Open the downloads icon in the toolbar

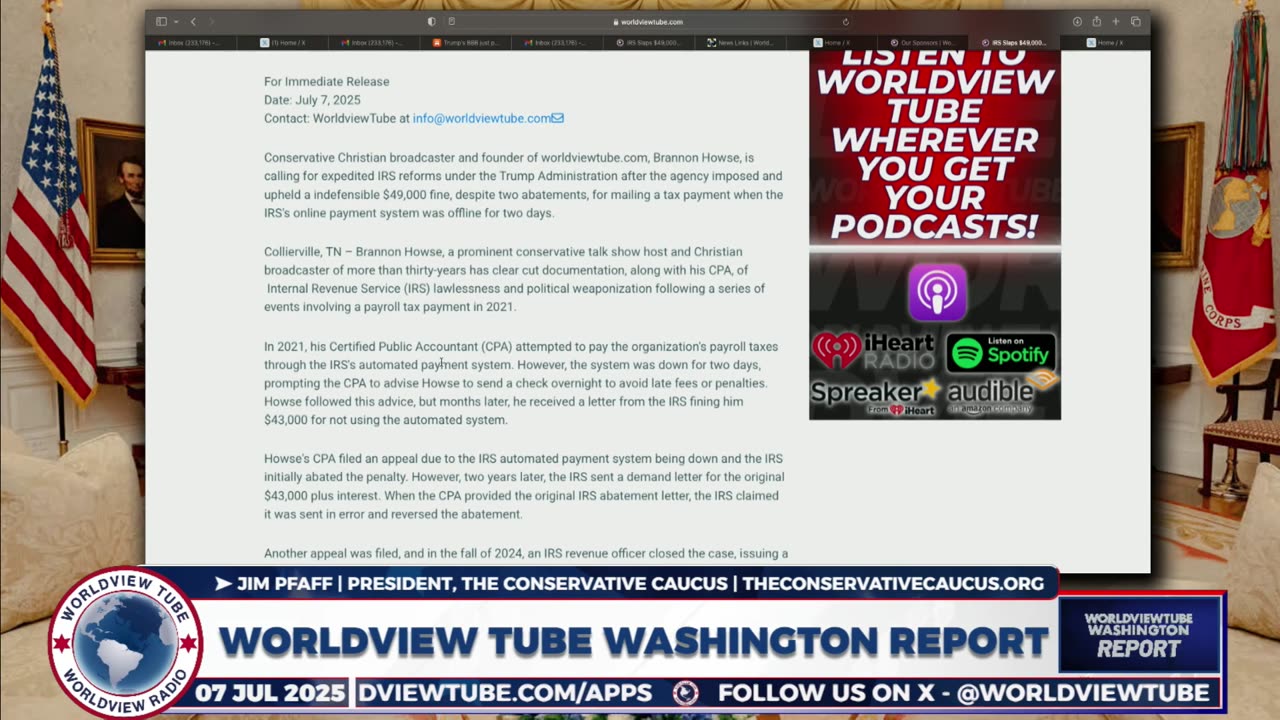1077,21
